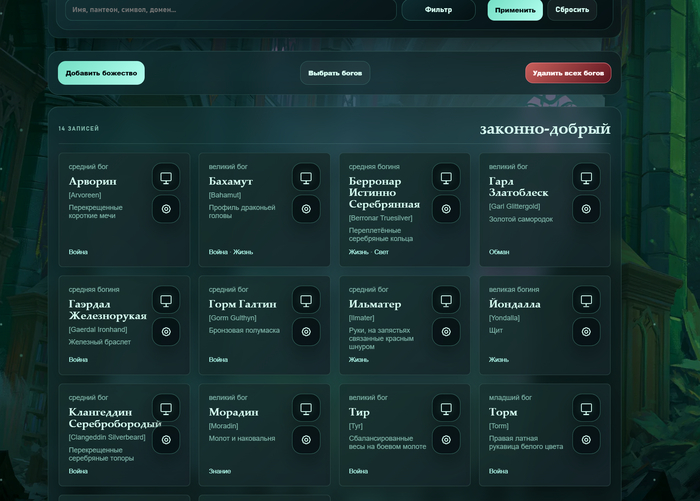Click monitor icon on Клангеддин Серебробородый card
This screenshot has height=501, width=700.
pos(166,408)
